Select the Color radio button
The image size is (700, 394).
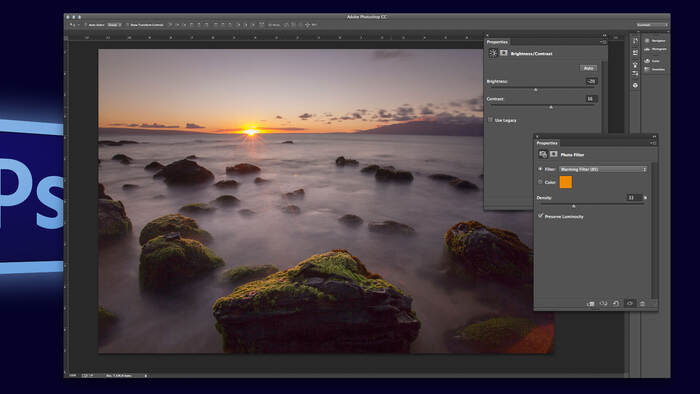pyautogui.click(x=540, y=182)
